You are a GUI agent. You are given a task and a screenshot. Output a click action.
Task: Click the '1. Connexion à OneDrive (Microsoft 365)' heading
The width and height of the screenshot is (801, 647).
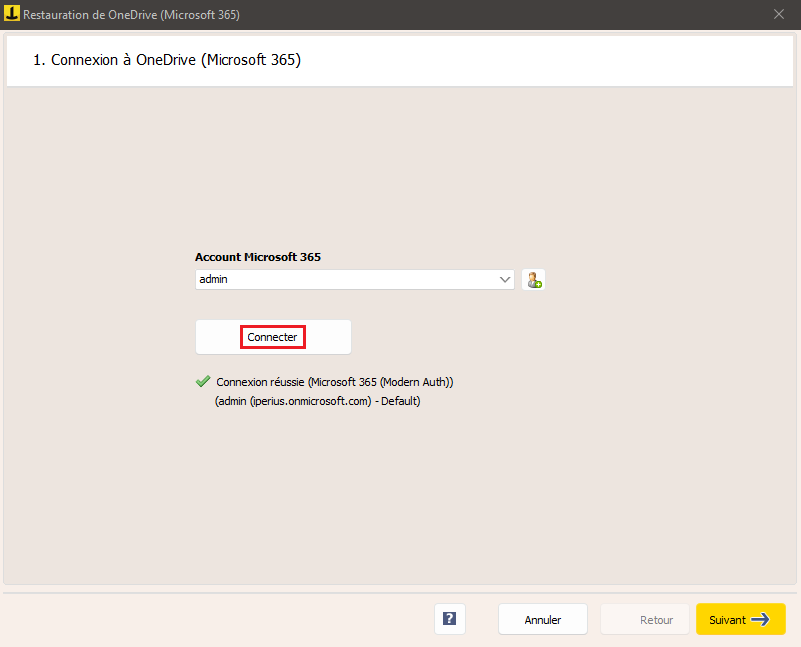click(167, 60)
